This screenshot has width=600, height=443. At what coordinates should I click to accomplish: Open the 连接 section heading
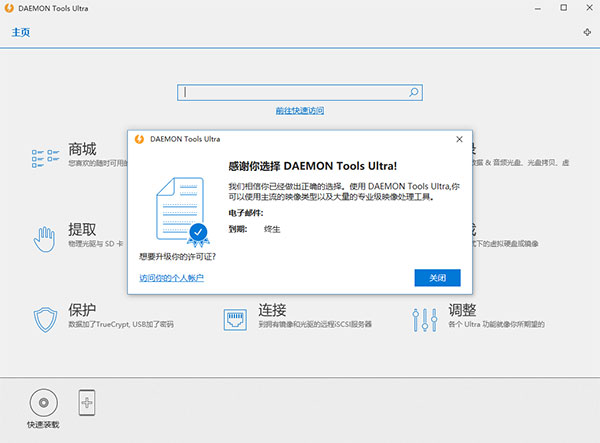click(x=272, y=310)
